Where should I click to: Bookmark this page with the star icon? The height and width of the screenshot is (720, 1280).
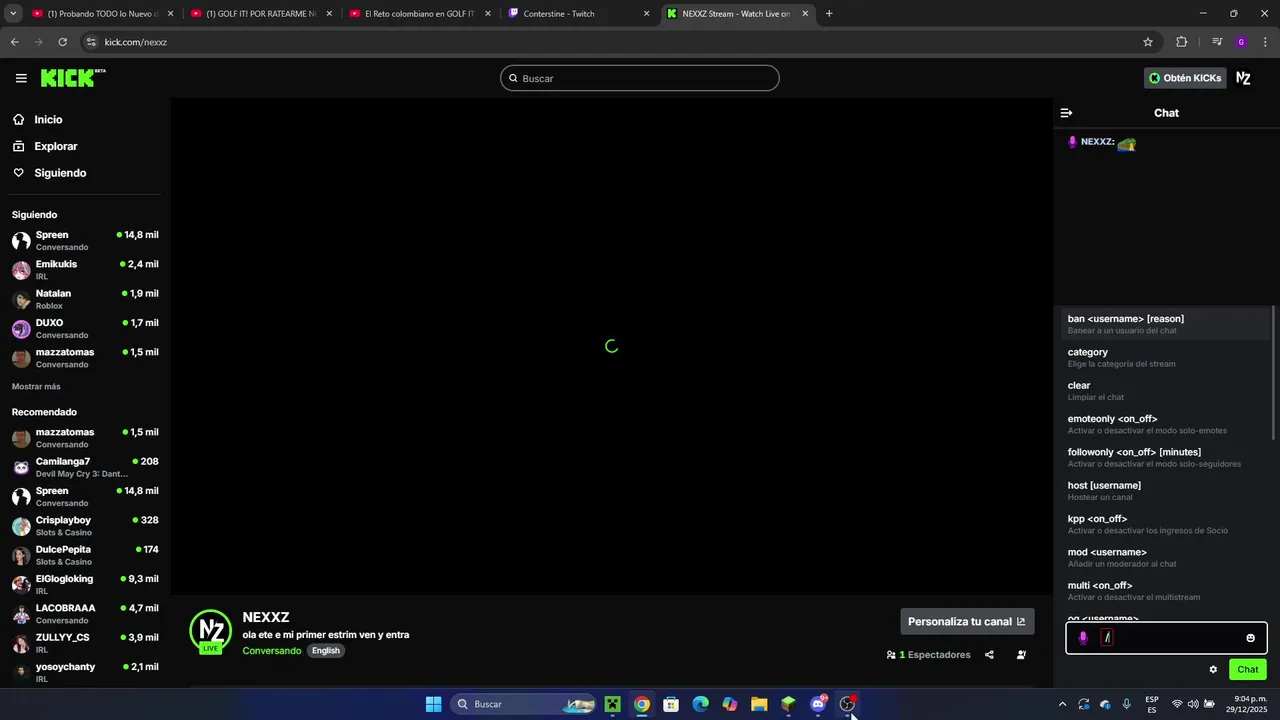click(1148, 42)
